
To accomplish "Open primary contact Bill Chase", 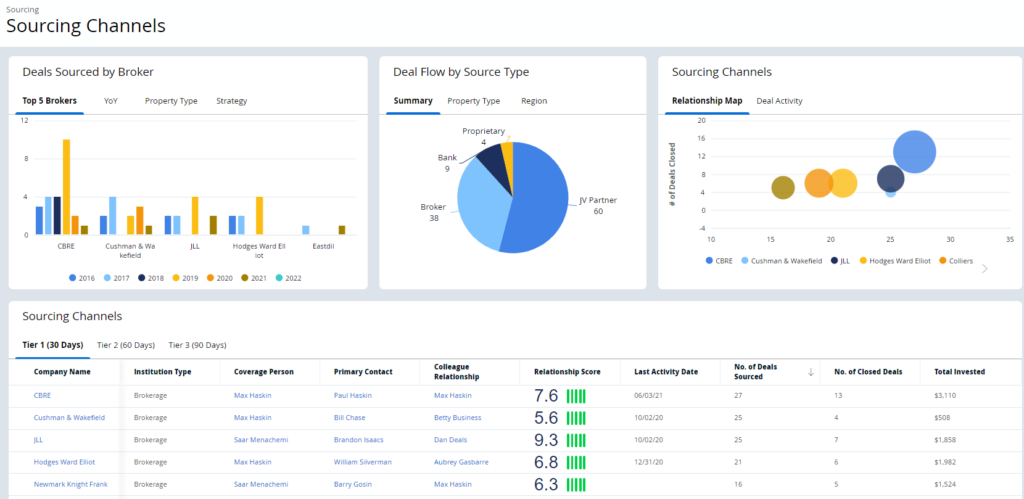I will pyautogui.click(x=349, y=417).
